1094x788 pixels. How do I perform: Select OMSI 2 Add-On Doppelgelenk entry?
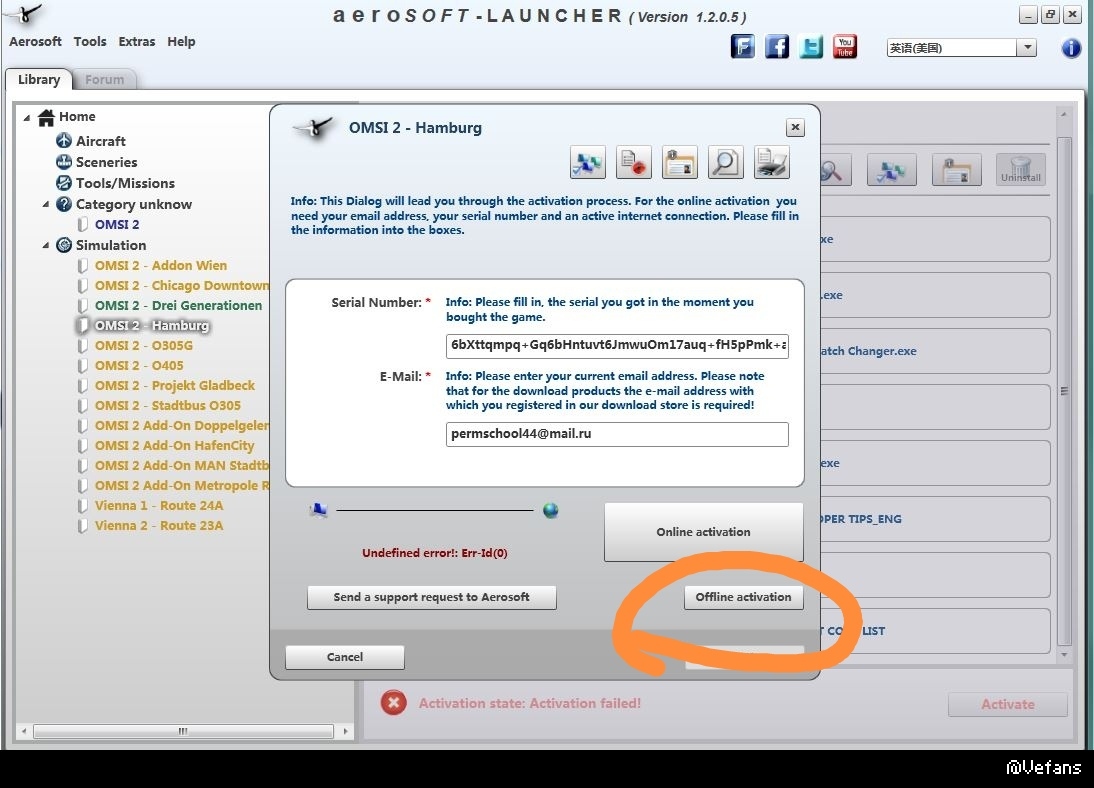tap(181, 426)
